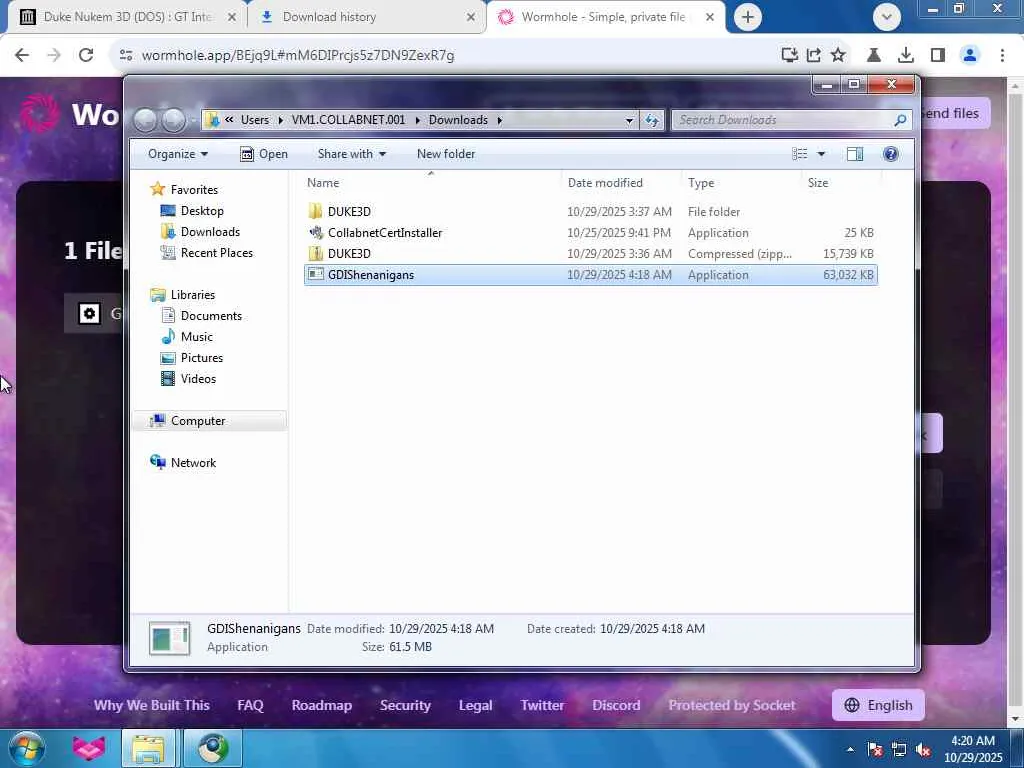
Task: Switch to the Download history tab
Action: pos(367,17)
